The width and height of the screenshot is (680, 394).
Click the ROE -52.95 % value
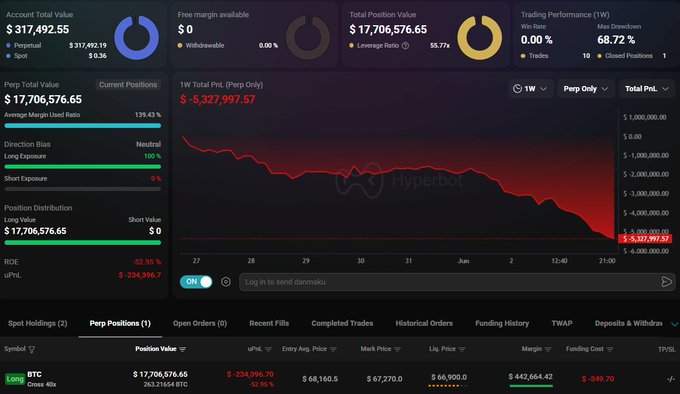(x=147, y=262)
